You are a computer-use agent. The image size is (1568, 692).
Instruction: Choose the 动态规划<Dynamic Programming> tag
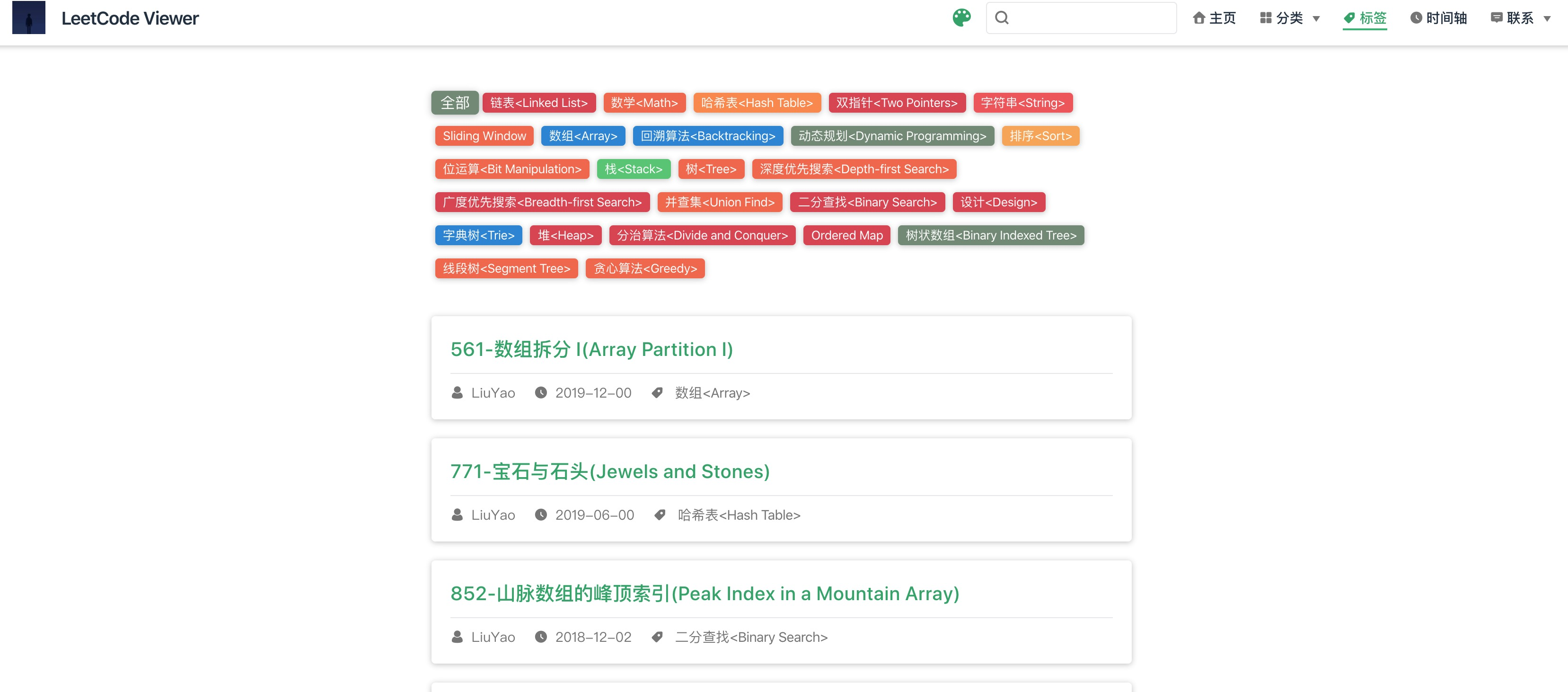point(892,136)
